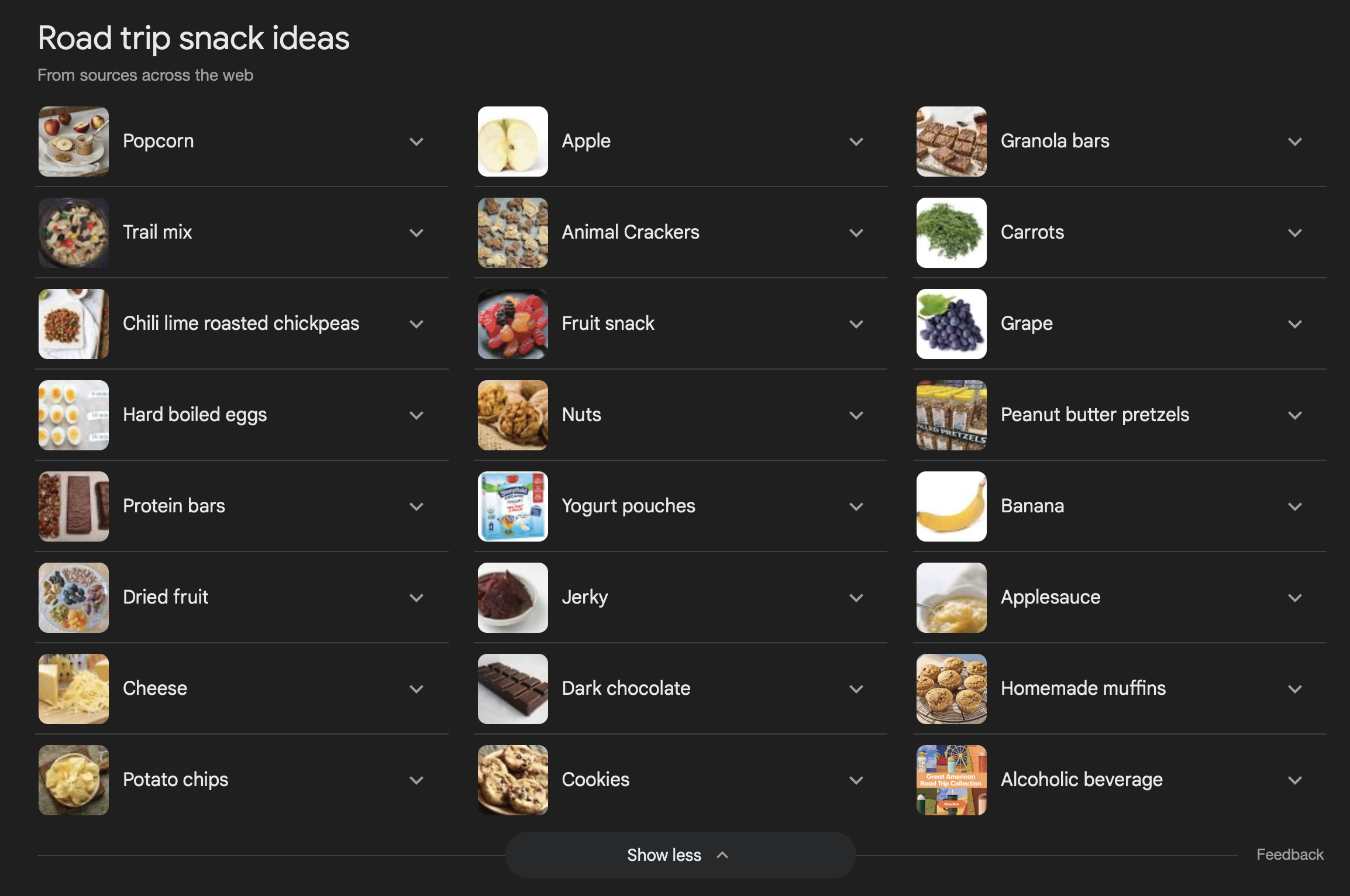Click the Apple thumbnail image
Image resolution: width=1350 pixels, height=896 pixels.
point(513,142)
